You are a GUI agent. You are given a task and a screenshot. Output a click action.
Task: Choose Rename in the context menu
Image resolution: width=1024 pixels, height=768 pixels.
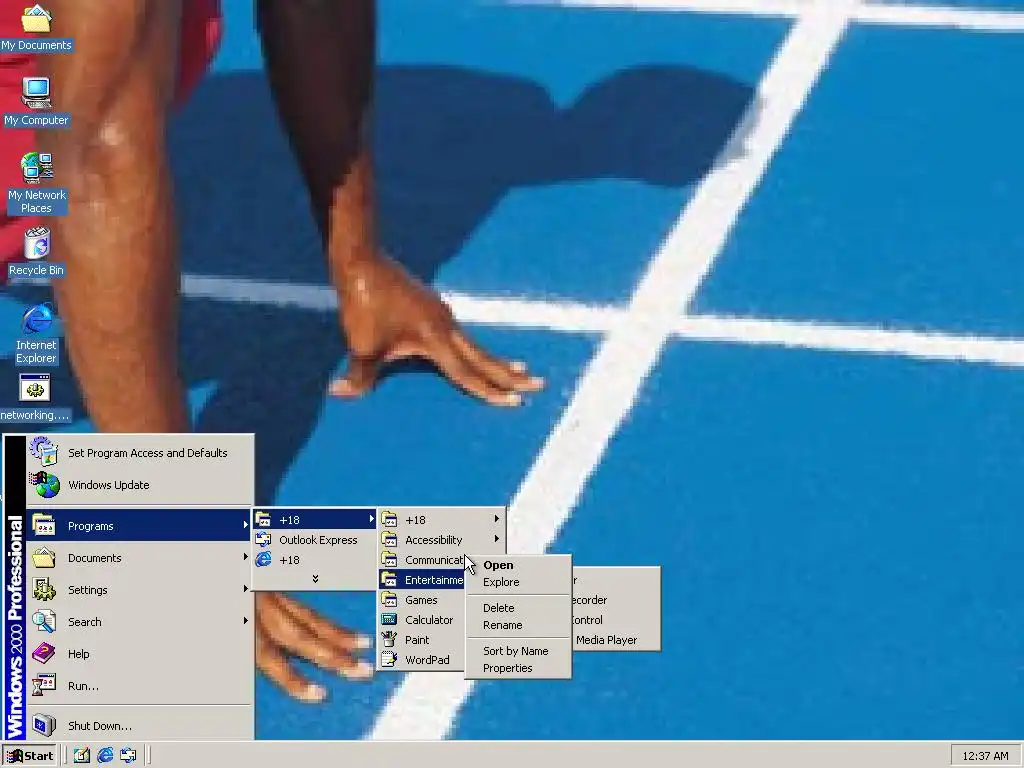518,625
